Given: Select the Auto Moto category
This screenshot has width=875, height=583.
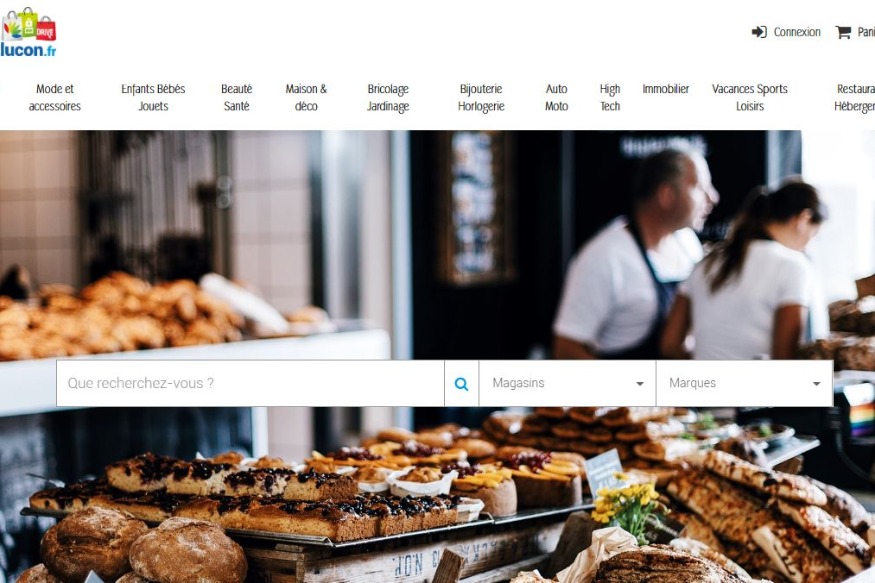Looking at the screenshot, I should click(556, 97).
